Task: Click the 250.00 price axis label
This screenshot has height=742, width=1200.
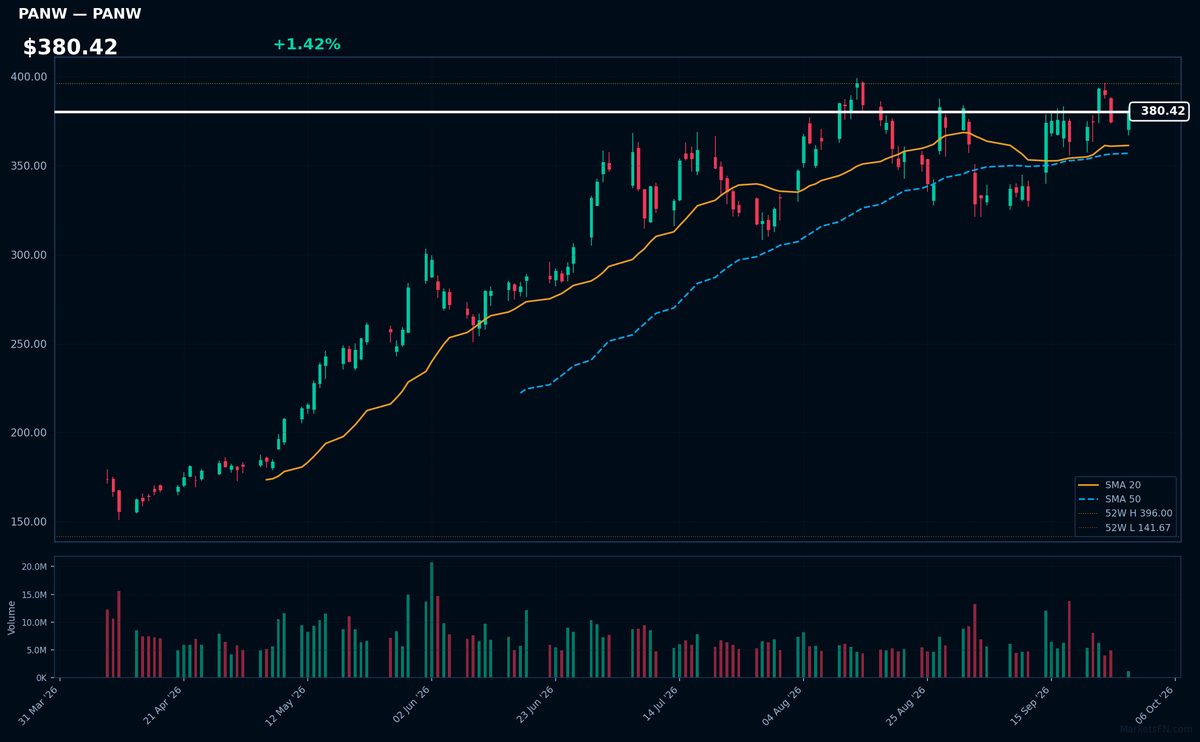Action: pyautogui.click(x=29, y=344)
